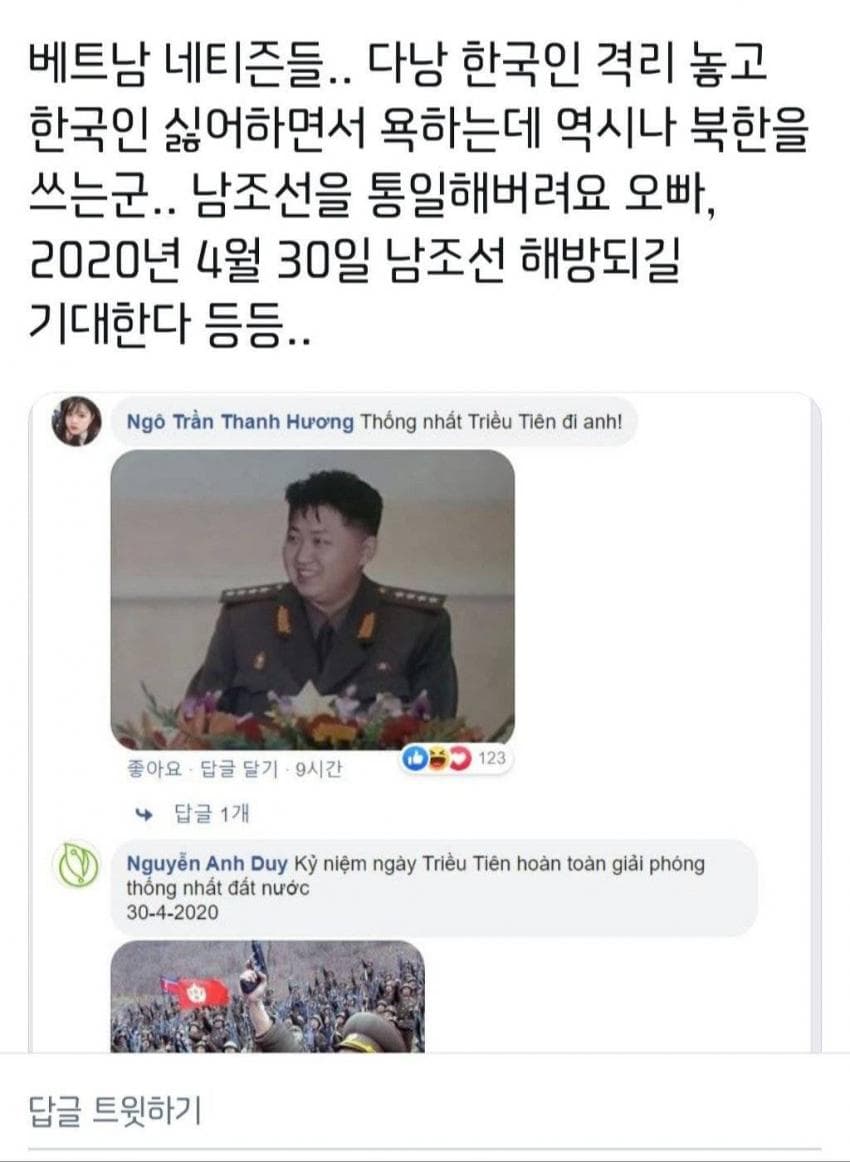850x1162 pixels.
Task: Click the blue like reaction icon
Action: click(x=414, y=758)
